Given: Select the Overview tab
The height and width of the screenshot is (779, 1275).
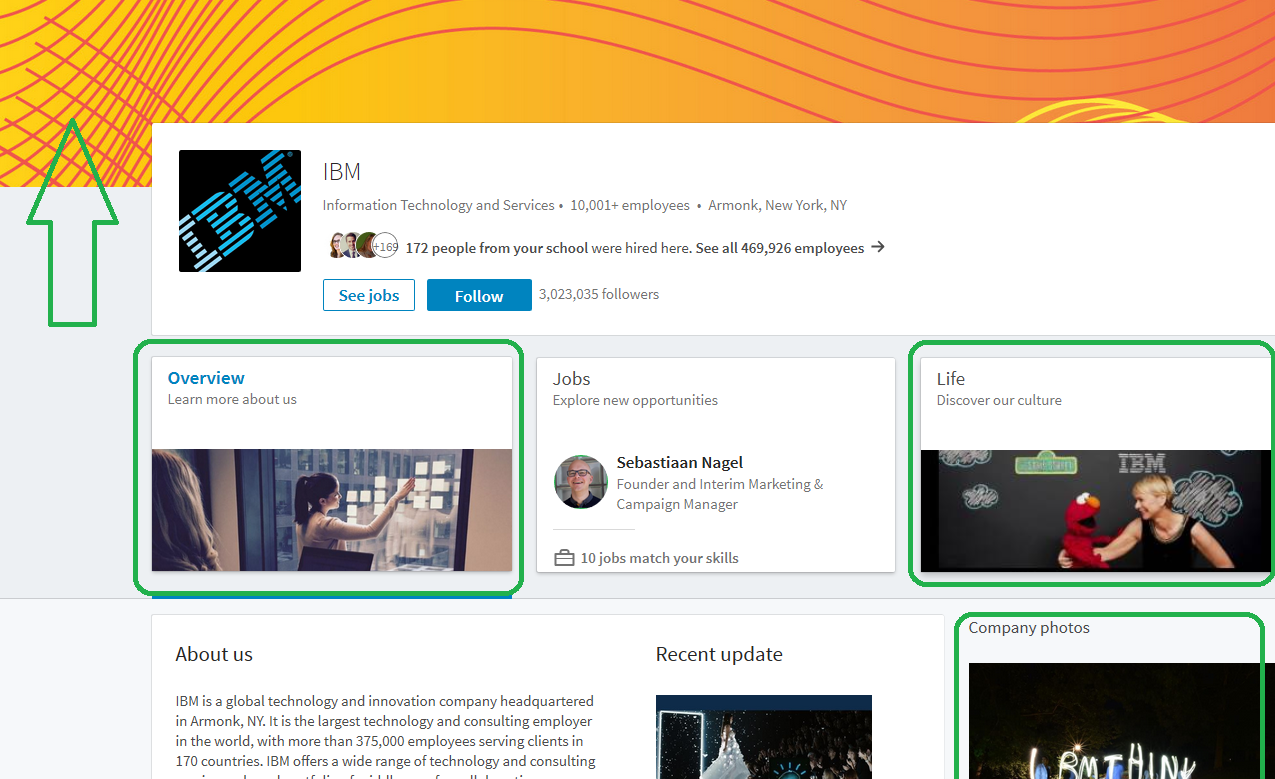Looking at the screenshot, I should (206, 378).
